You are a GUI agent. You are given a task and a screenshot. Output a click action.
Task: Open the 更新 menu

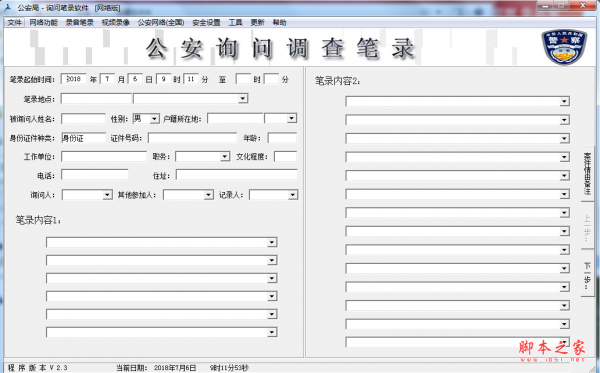[258, 23]
